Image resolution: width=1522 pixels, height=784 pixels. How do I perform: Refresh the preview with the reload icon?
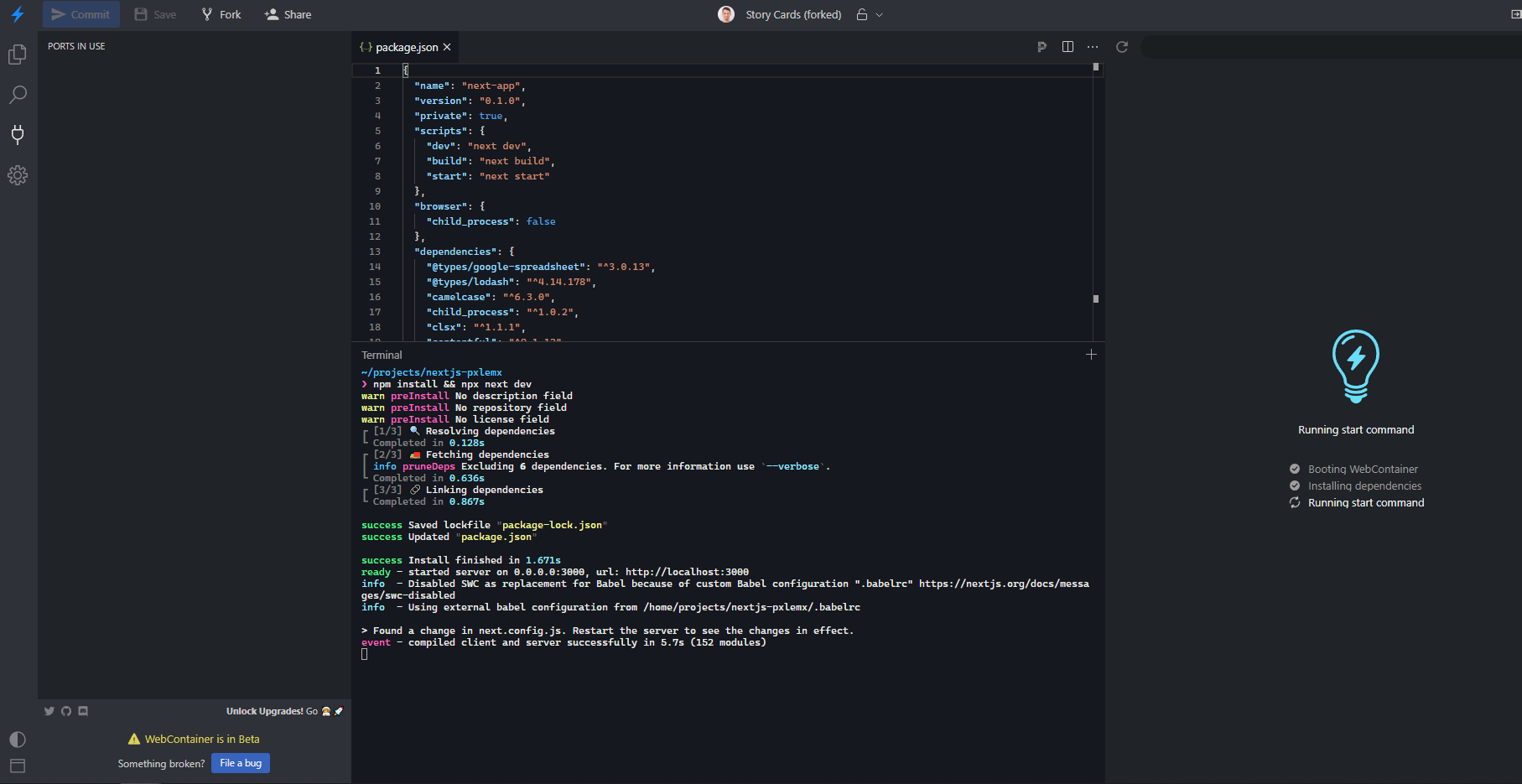point(1123,47)
